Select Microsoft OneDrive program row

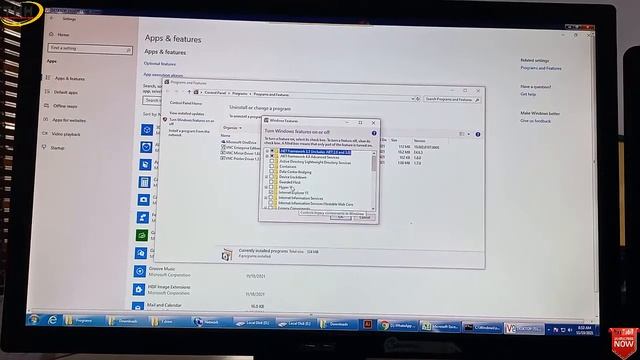click(x=239, y=142)
